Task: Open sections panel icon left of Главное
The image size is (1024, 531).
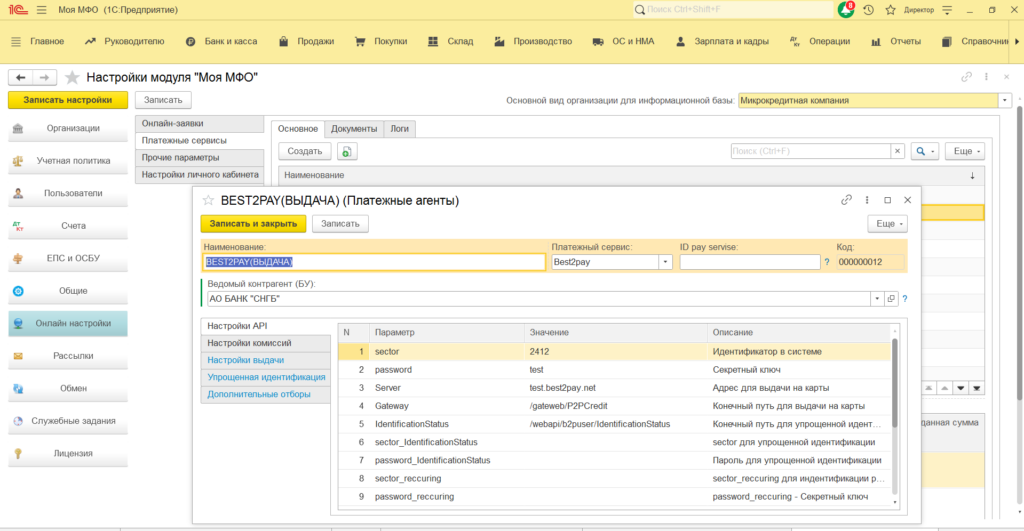Action: (x=16, y=41)
